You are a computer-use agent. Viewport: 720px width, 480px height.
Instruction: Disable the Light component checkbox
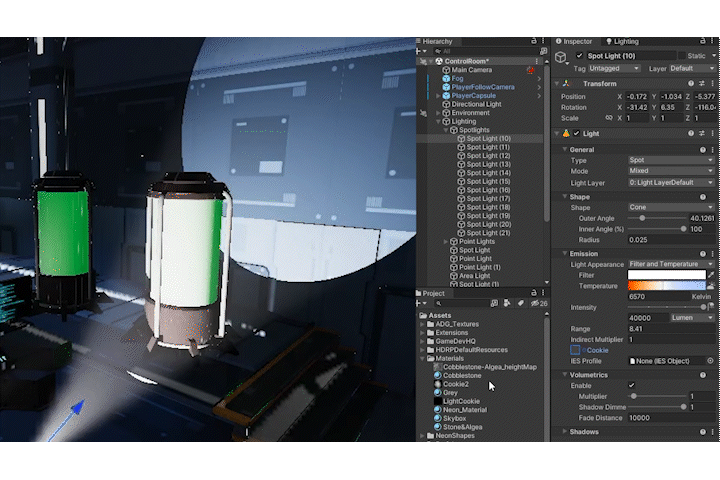(576, 133)
